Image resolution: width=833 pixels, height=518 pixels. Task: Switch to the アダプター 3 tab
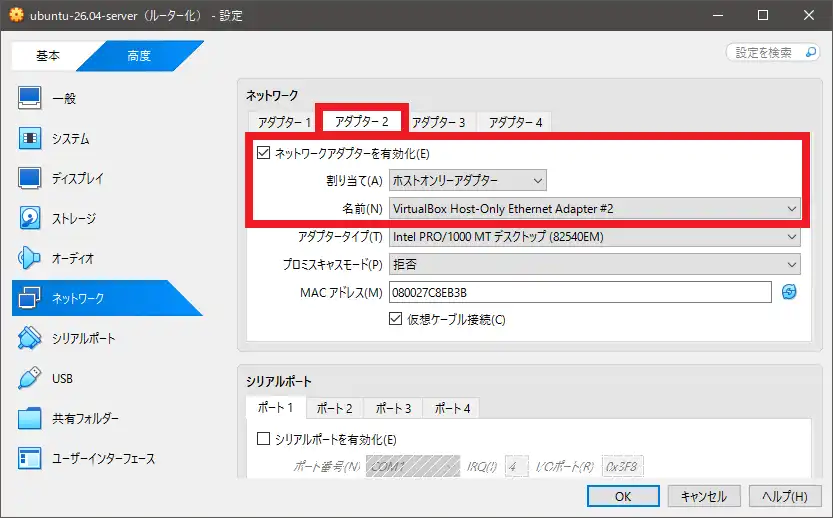439,122
